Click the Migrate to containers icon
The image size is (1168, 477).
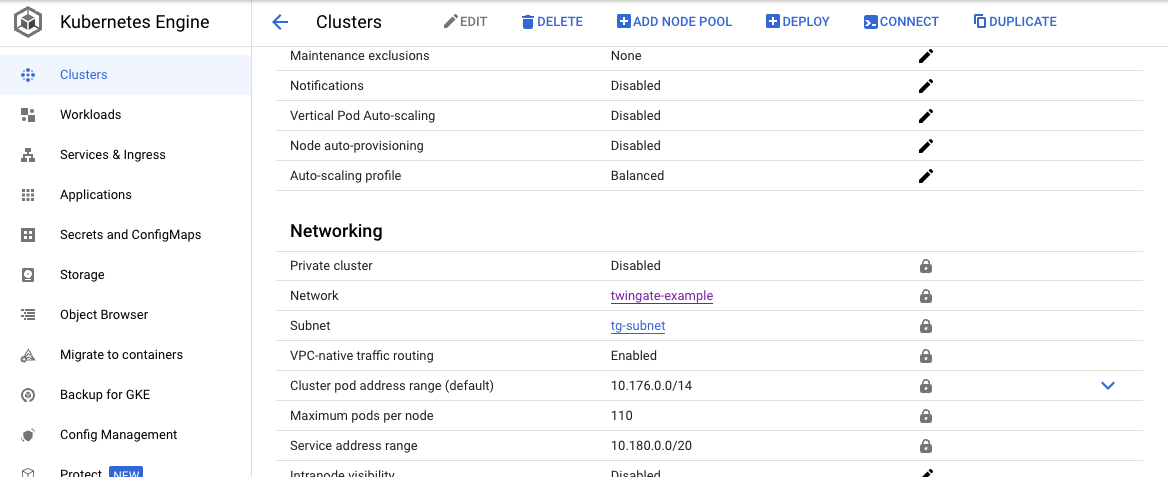coord(28,355)
